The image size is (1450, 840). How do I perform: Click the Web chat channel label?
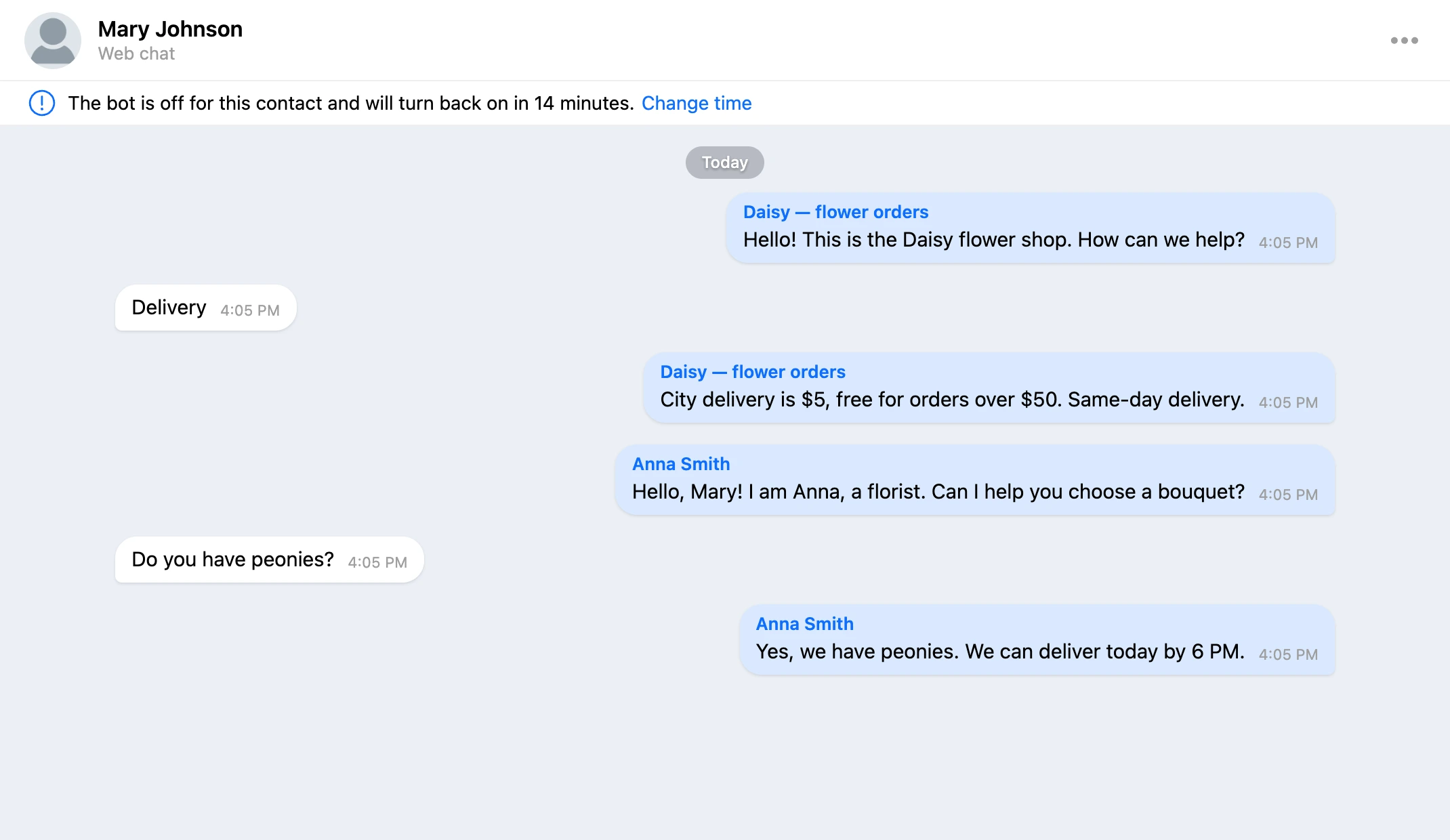coord(136,54)
